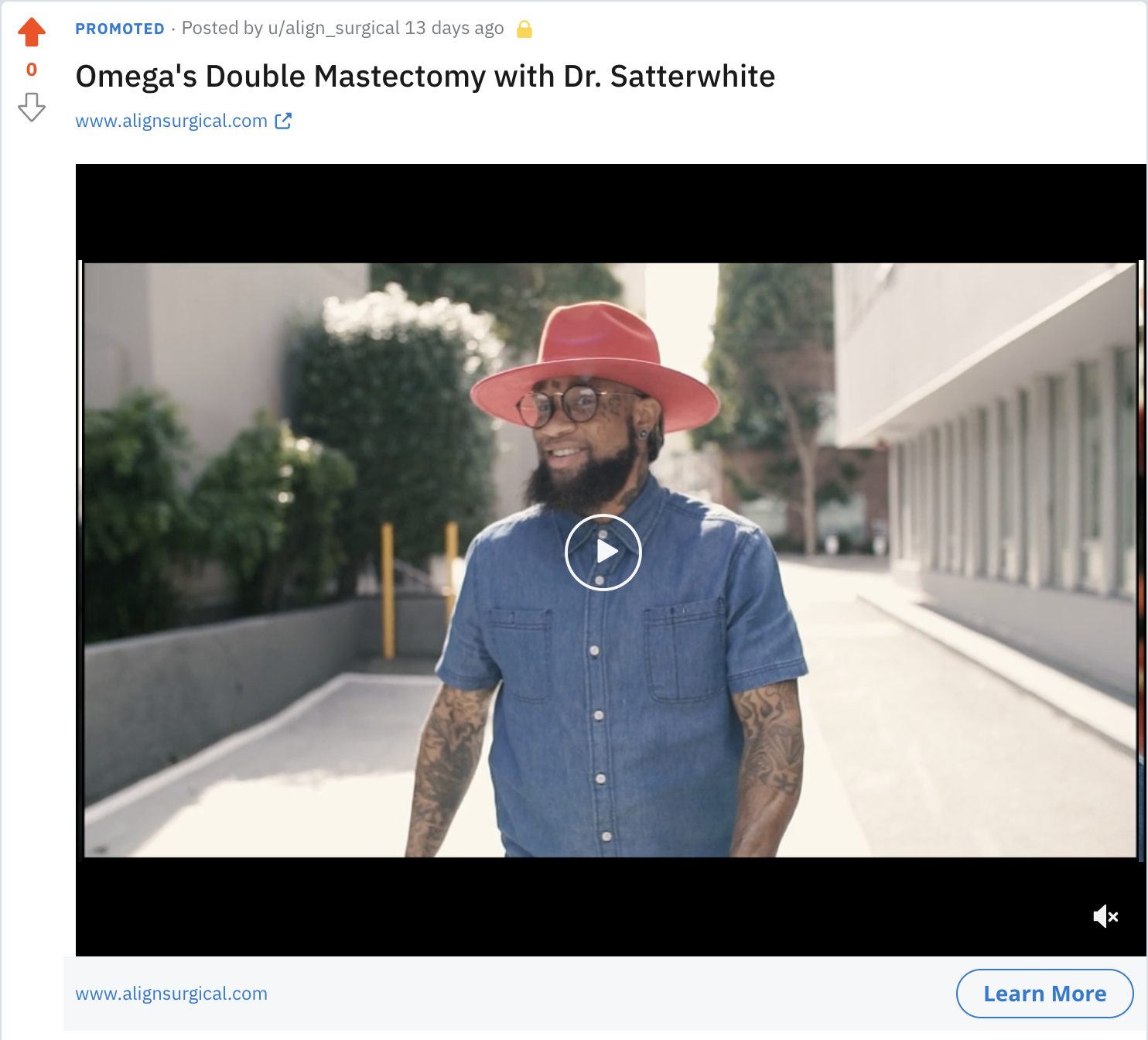Click the vote score count of 0

(x=32, y=70)
